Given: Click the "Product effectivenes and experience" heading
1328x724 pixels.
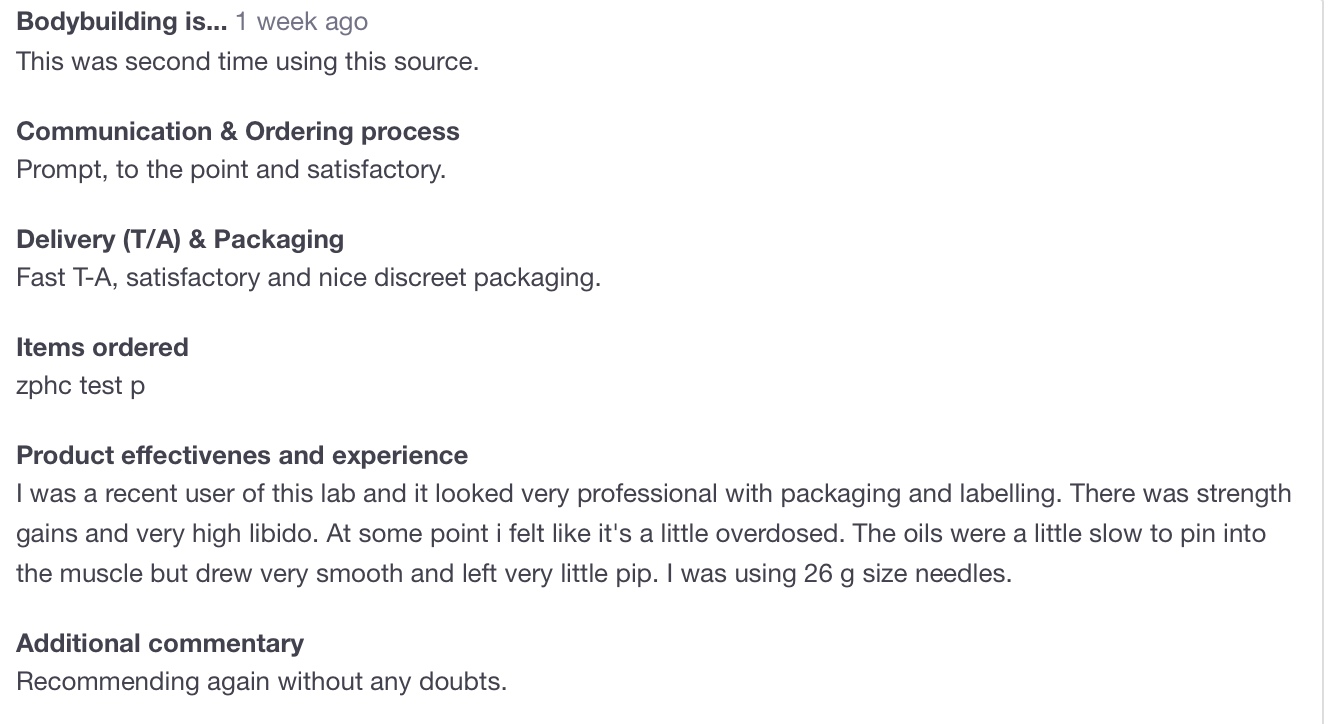Looking at the screenshot, I should pos(242,455).
